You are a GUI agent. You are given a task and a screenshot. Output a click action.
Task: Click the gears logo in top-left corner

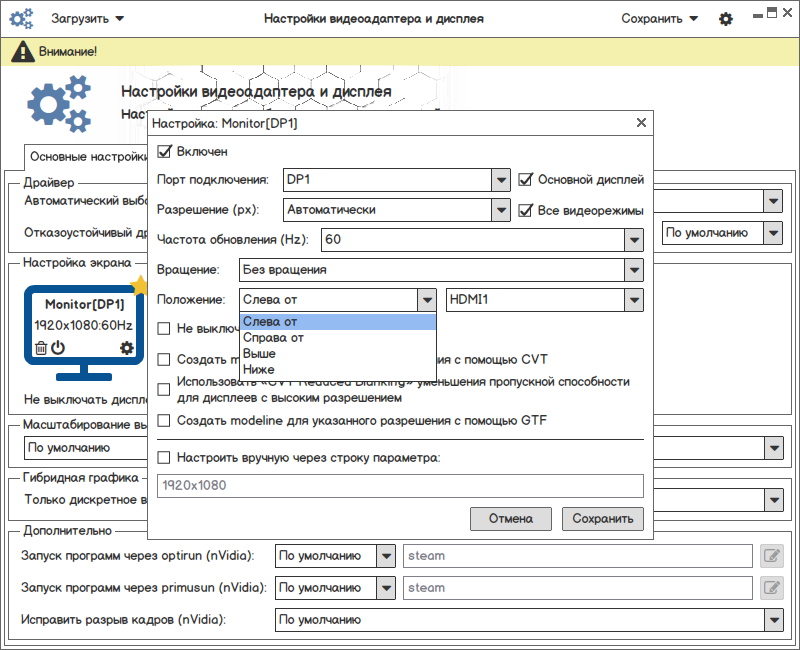[x=22, y=19]
